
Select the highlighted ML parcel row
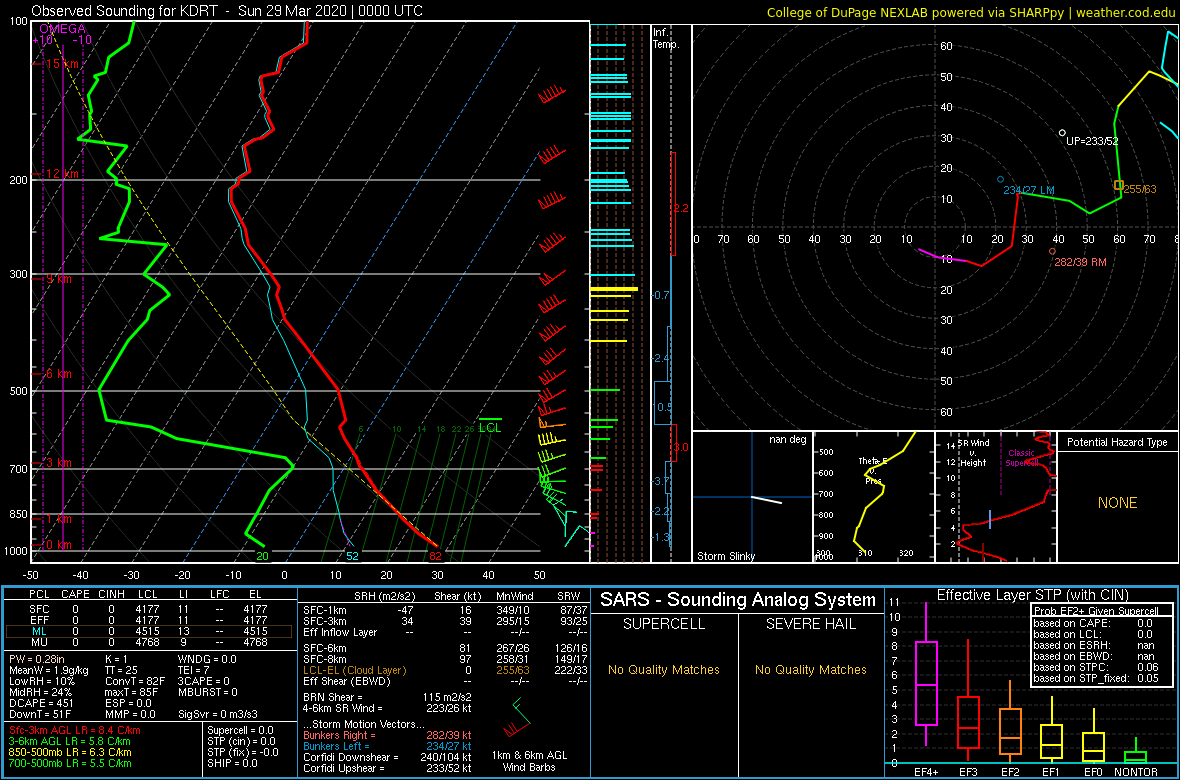tap(148, 632)
